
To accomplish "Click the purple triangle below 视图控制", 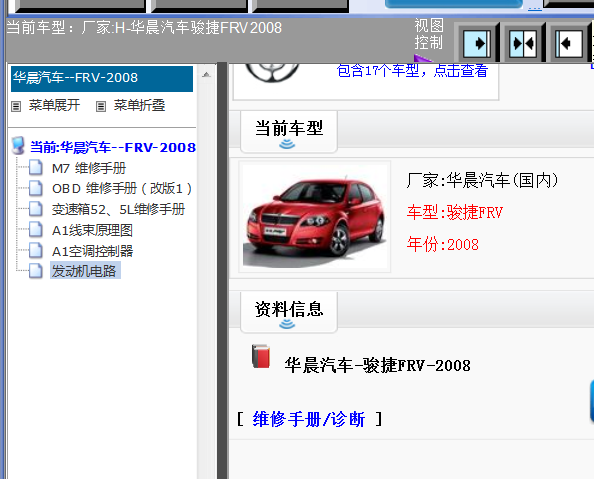I will tap(422, 58).
